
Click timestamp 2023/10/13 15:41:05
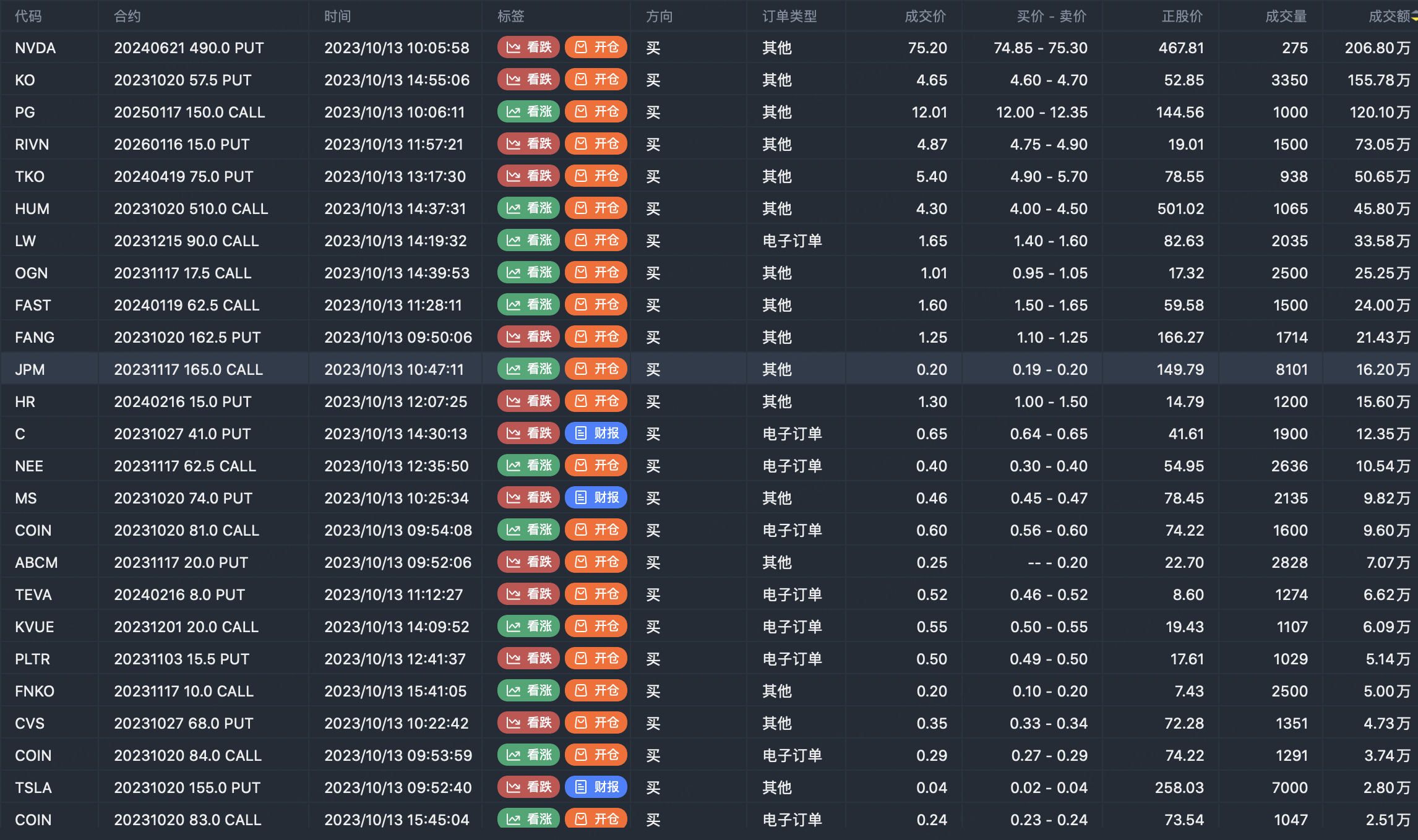[395, 691]
